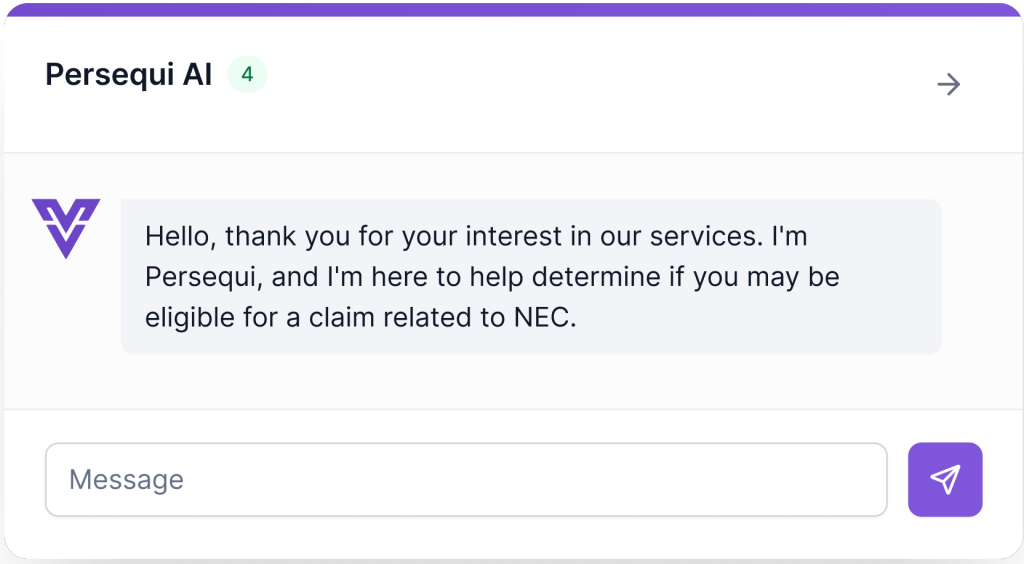Open the unread count badge
The image size is (1024, 564).
[247, 75]
